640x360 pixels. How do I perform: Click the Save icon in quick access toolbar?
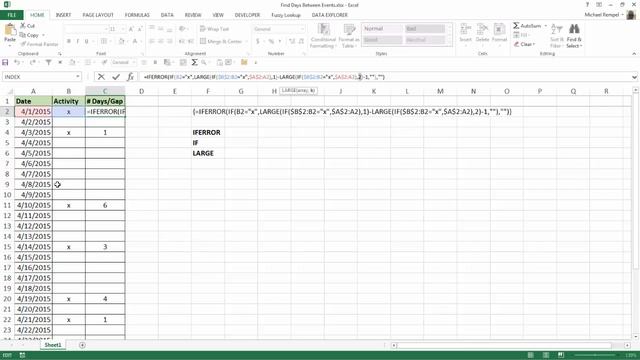coord(5,62)
